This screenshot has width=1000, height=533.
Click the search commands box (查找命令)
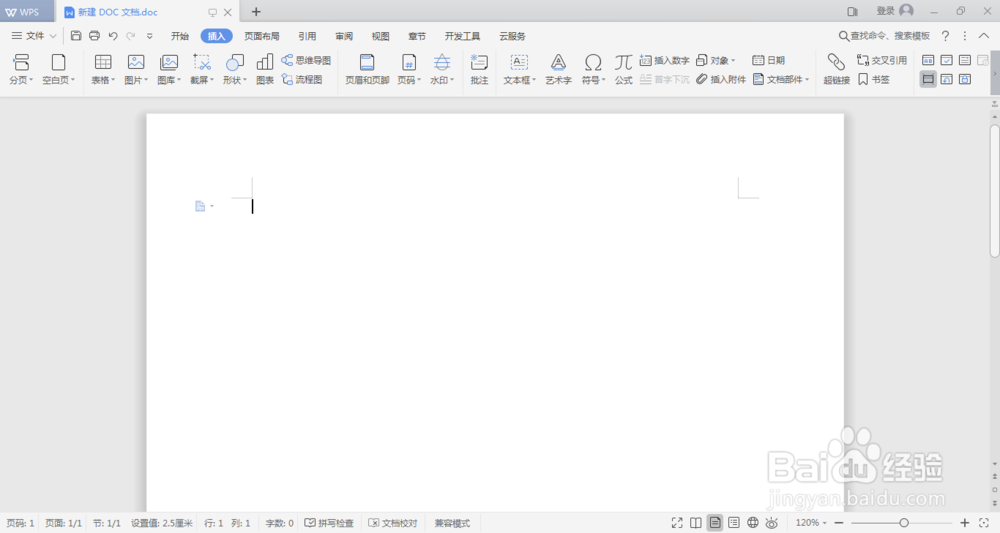[x=884, y=36]
